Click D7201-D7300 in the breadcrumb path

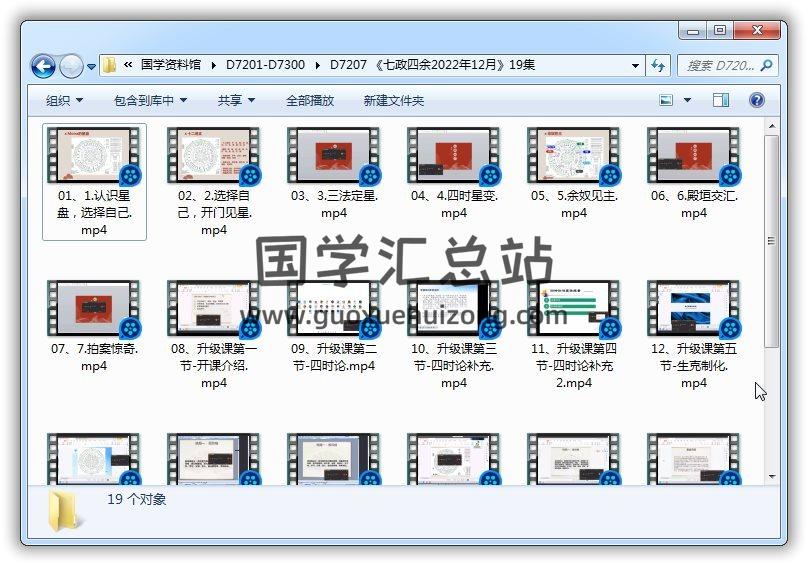(265, 65)
